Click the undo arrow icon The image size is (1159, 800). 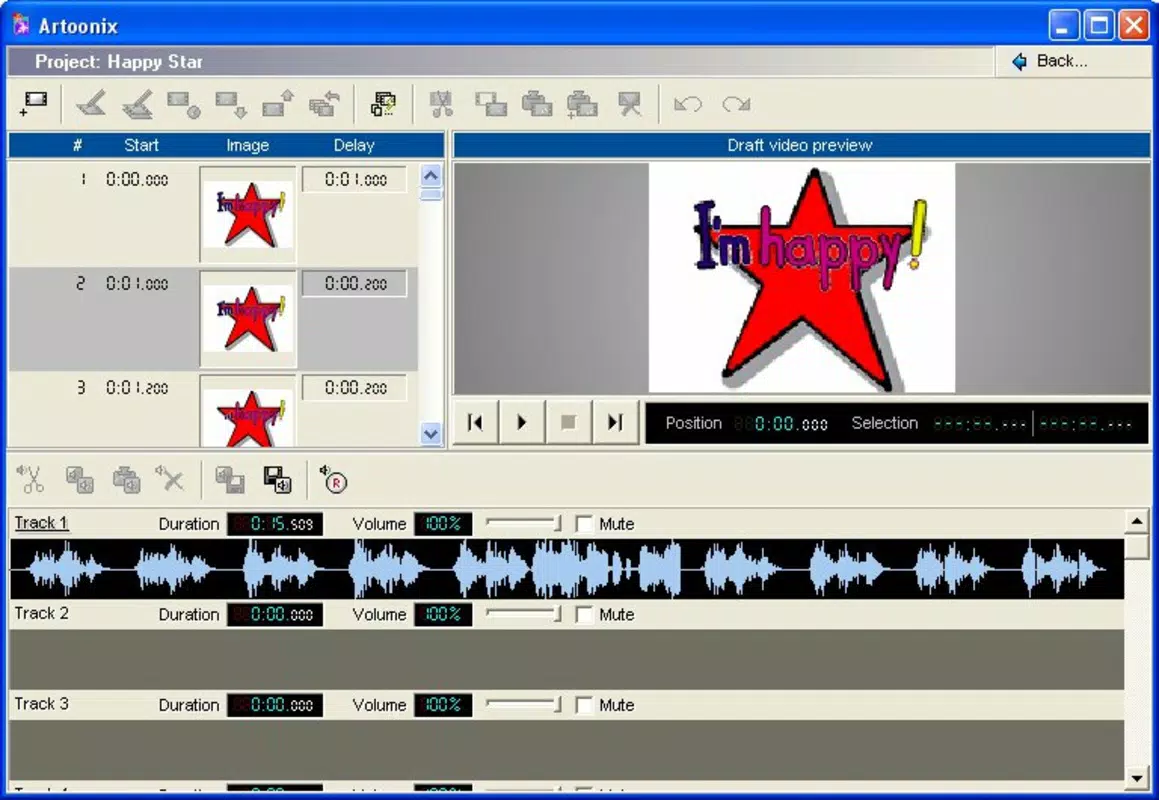coord(688,104)
